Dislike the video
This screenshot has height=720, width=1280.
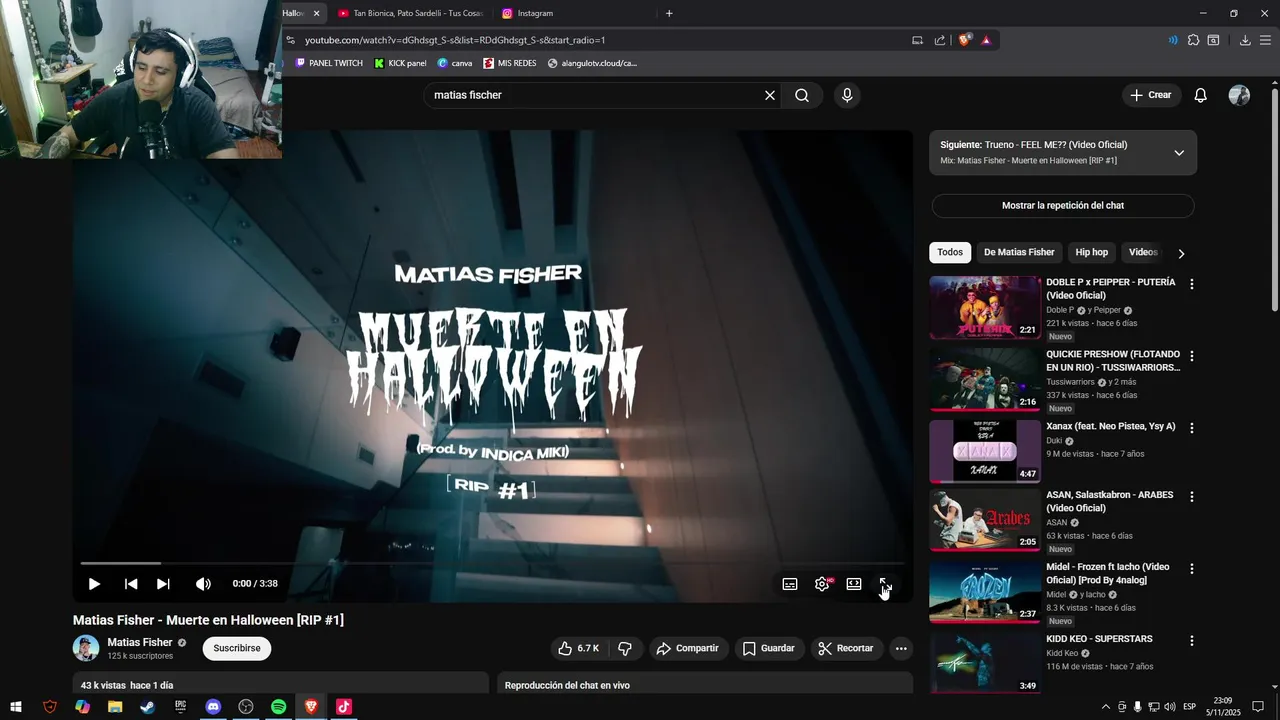coord(625,648)
